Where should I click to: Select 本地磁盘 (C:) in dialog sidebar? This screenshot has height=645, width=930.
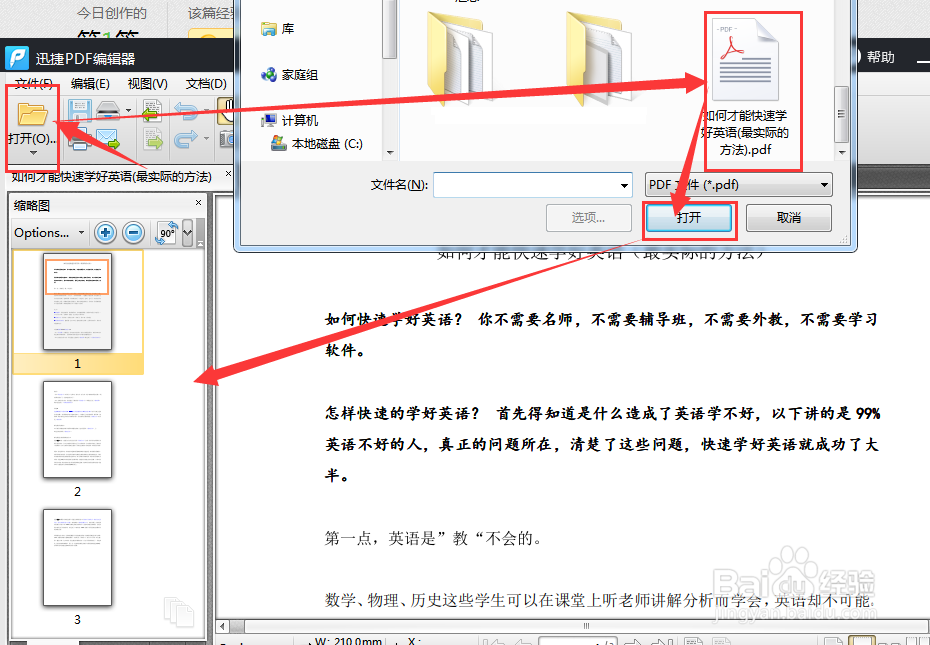point(316,144)
